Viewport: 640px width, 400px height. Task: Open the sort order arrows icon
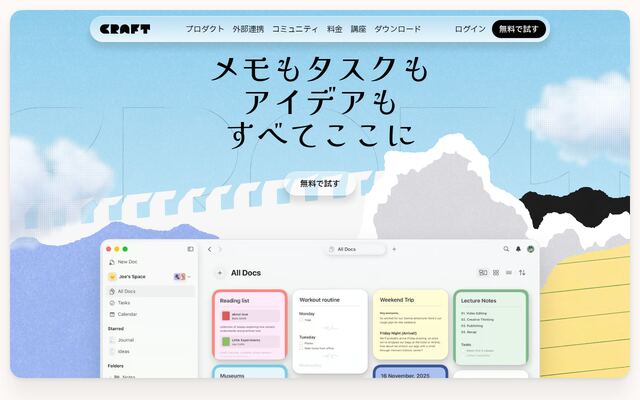point(522,272)
